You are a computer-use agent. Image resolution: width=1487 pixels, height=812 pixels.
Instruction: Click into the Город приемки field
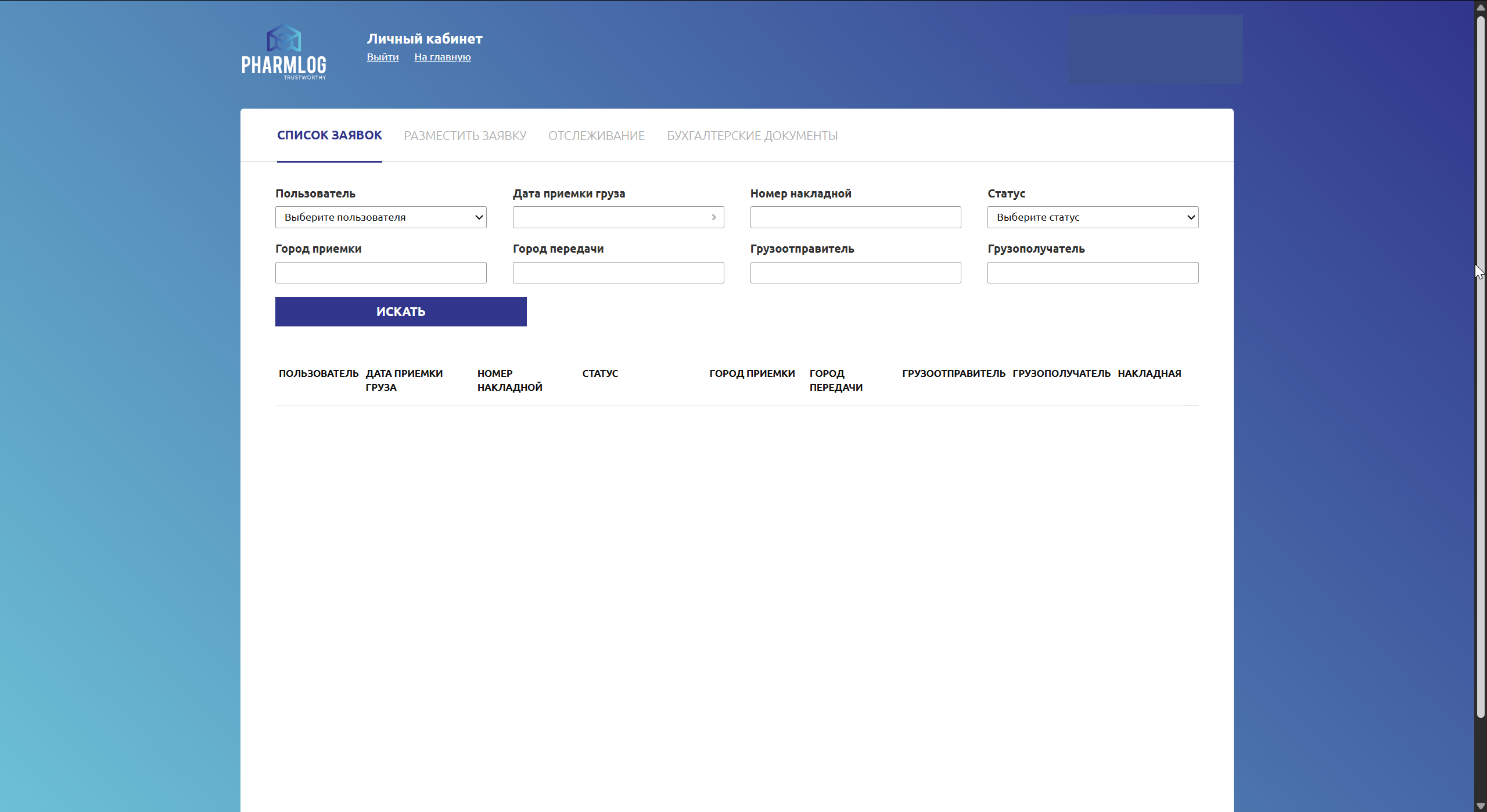pyautogui.click(x=380, y=272)
